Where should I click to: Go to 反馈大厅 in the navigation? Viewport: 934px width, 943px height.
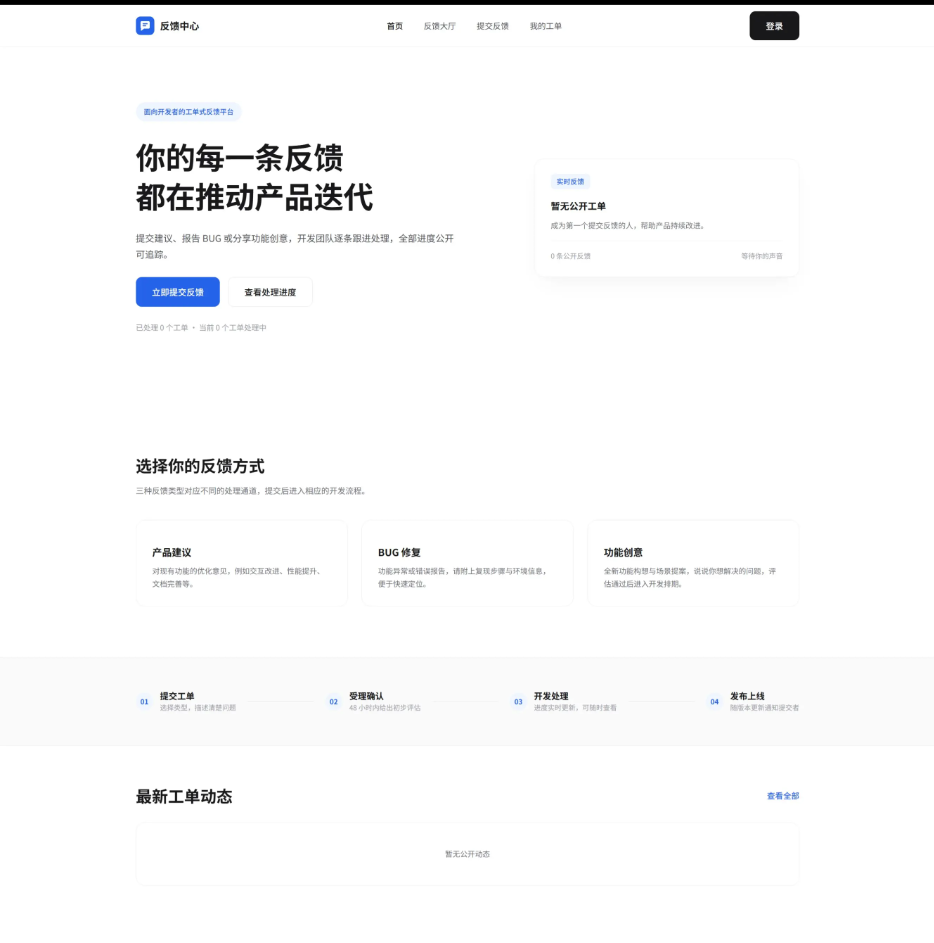[x=440, y=26]
